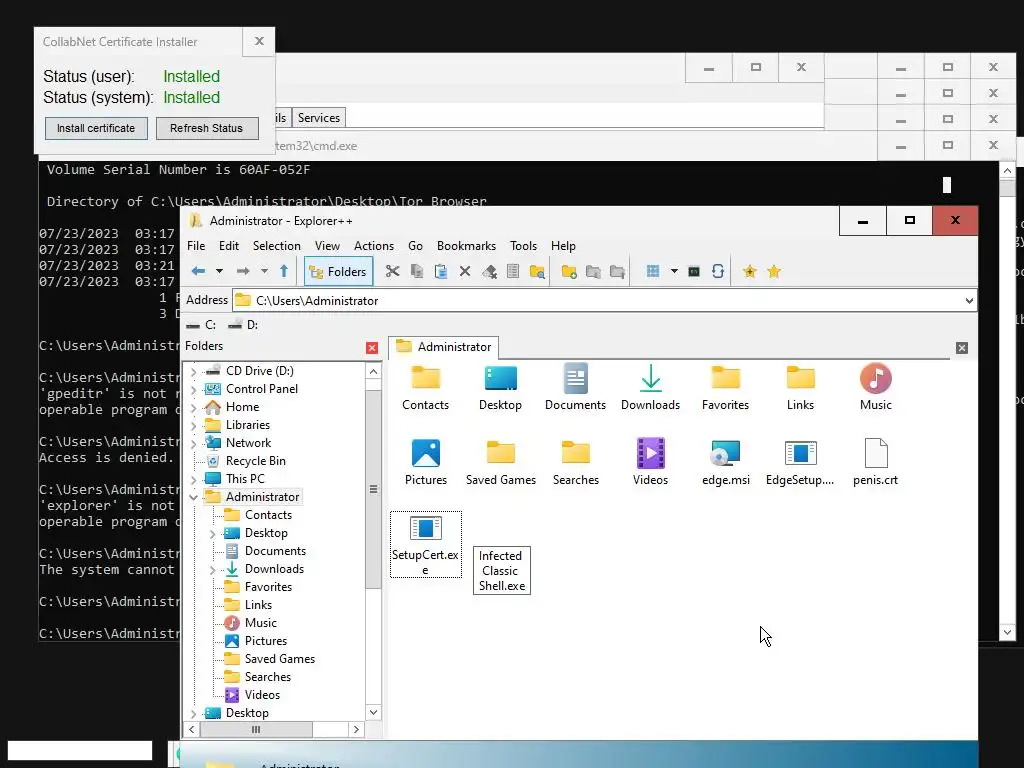This screenshot has height=768, width=1024.
Task: Permanently delete via the toolbar icon
Action: click(x=489, y=271)
